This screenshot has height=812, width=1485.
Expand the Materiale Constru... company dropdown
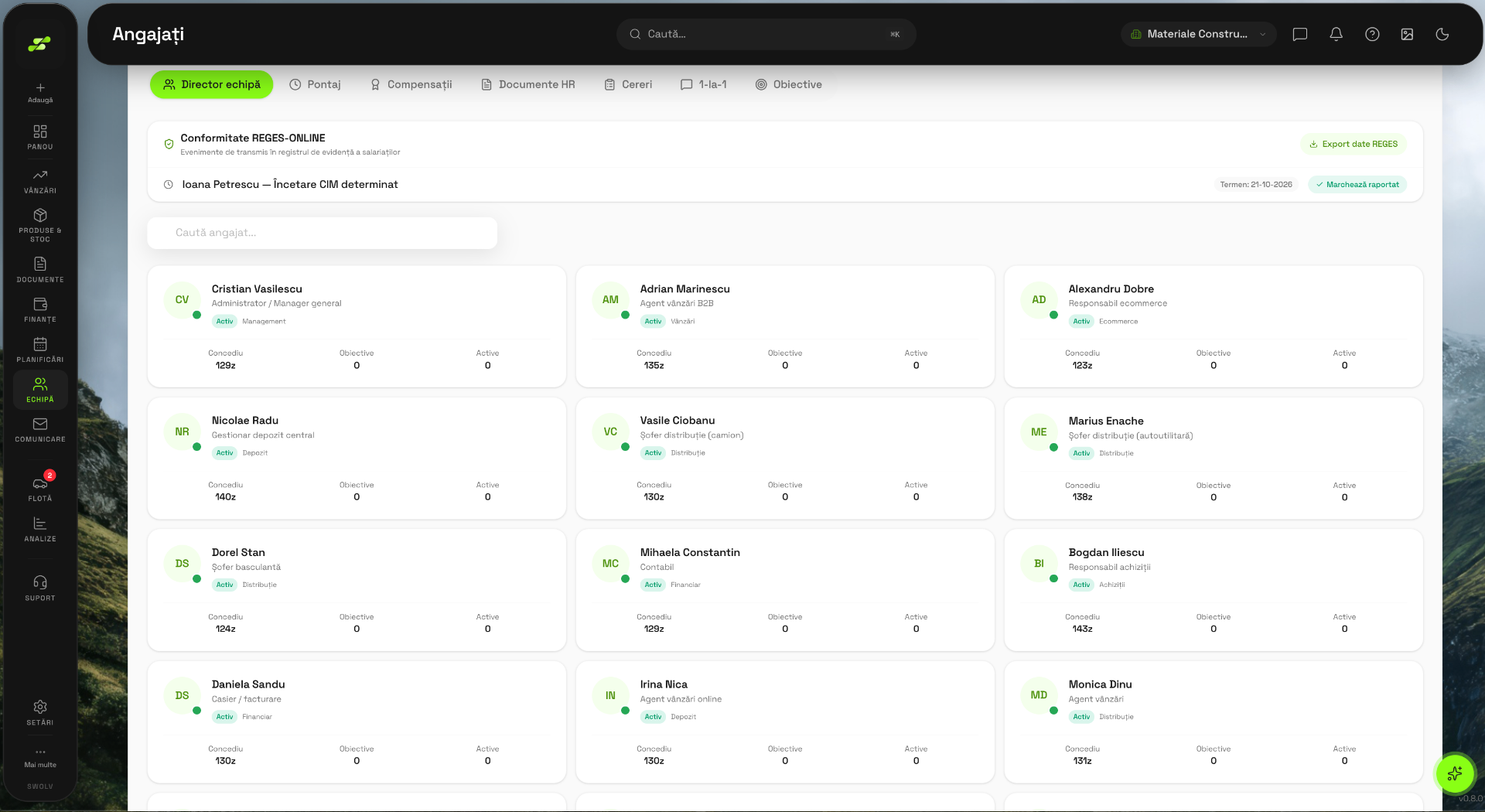pyautogui.click(x=1199, y=34)
